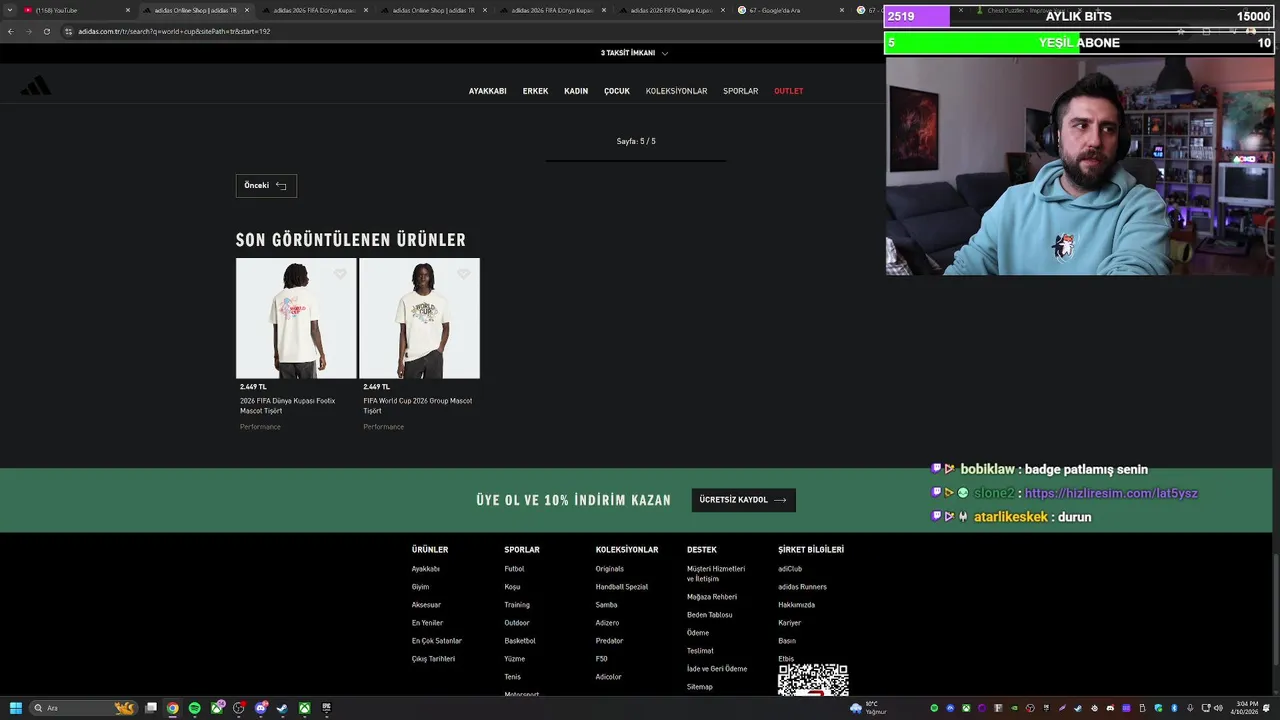
Task: Open the ÇOCUK menu
Action: click(617, 91)
